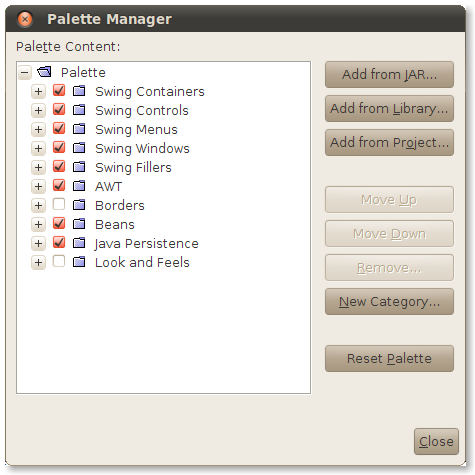Click the AWT folder icon
The image size is (475, 475).
click(x=79, y=186)
